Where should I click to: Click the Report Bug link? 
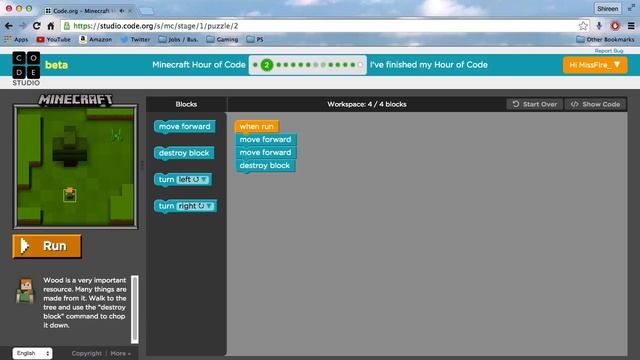(609, 51)
